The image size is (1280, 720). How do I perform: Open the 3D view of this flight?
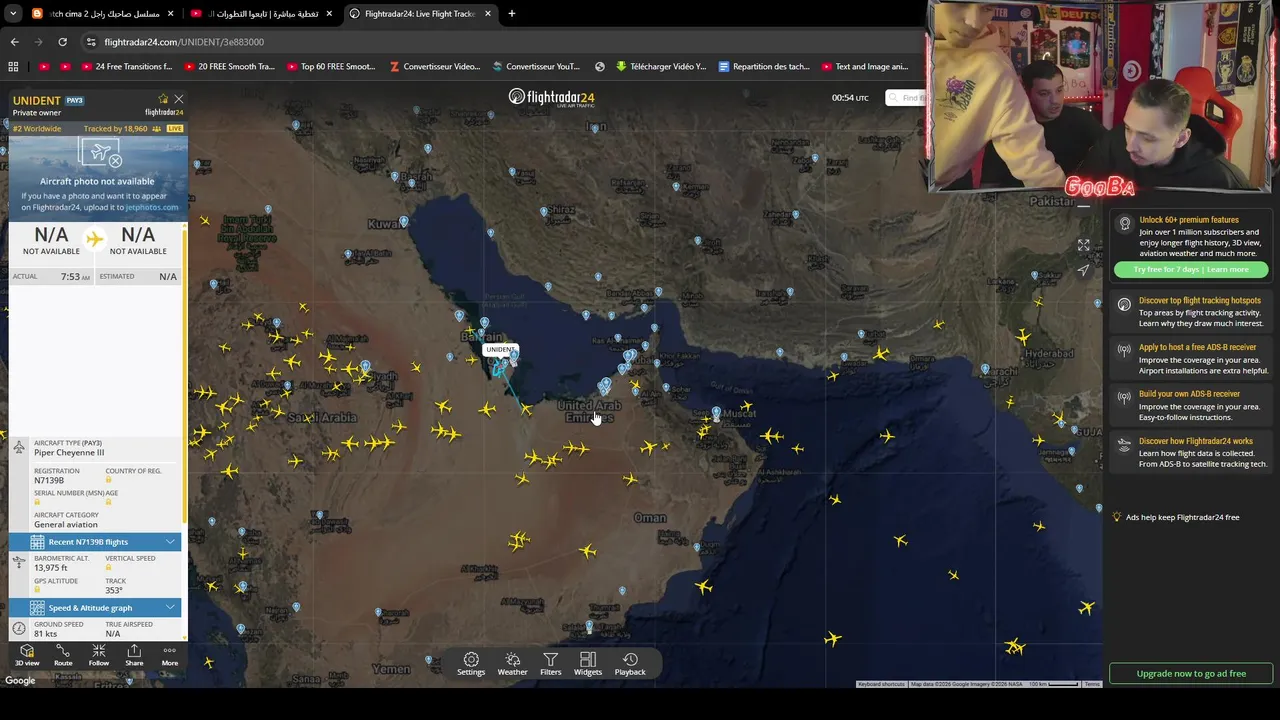click(x=27, y=656)
